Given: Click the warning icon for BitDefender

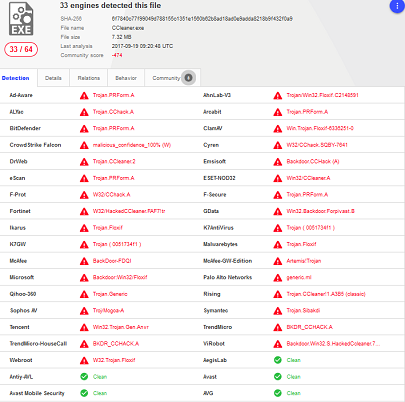Looking at the screenshot, I should coord(84,129).
